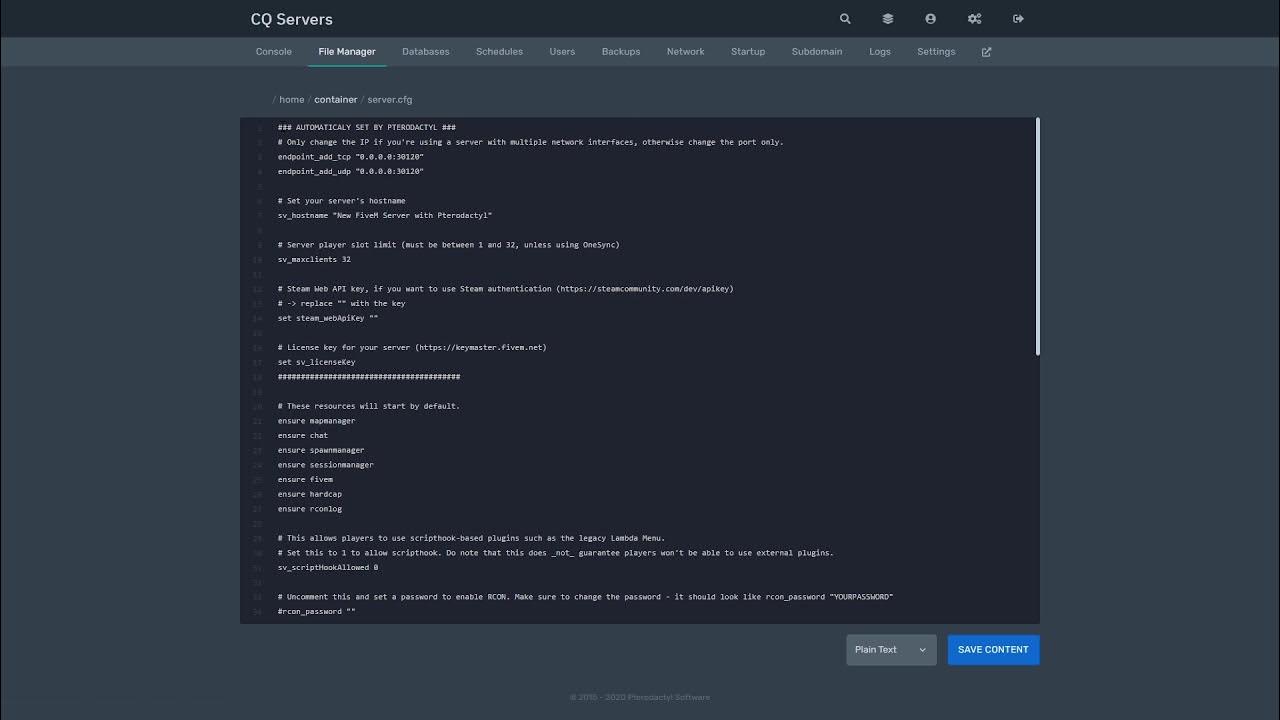Switch to the Backups tab
This screenshot has height=720, width=1280.
(621, 52)
